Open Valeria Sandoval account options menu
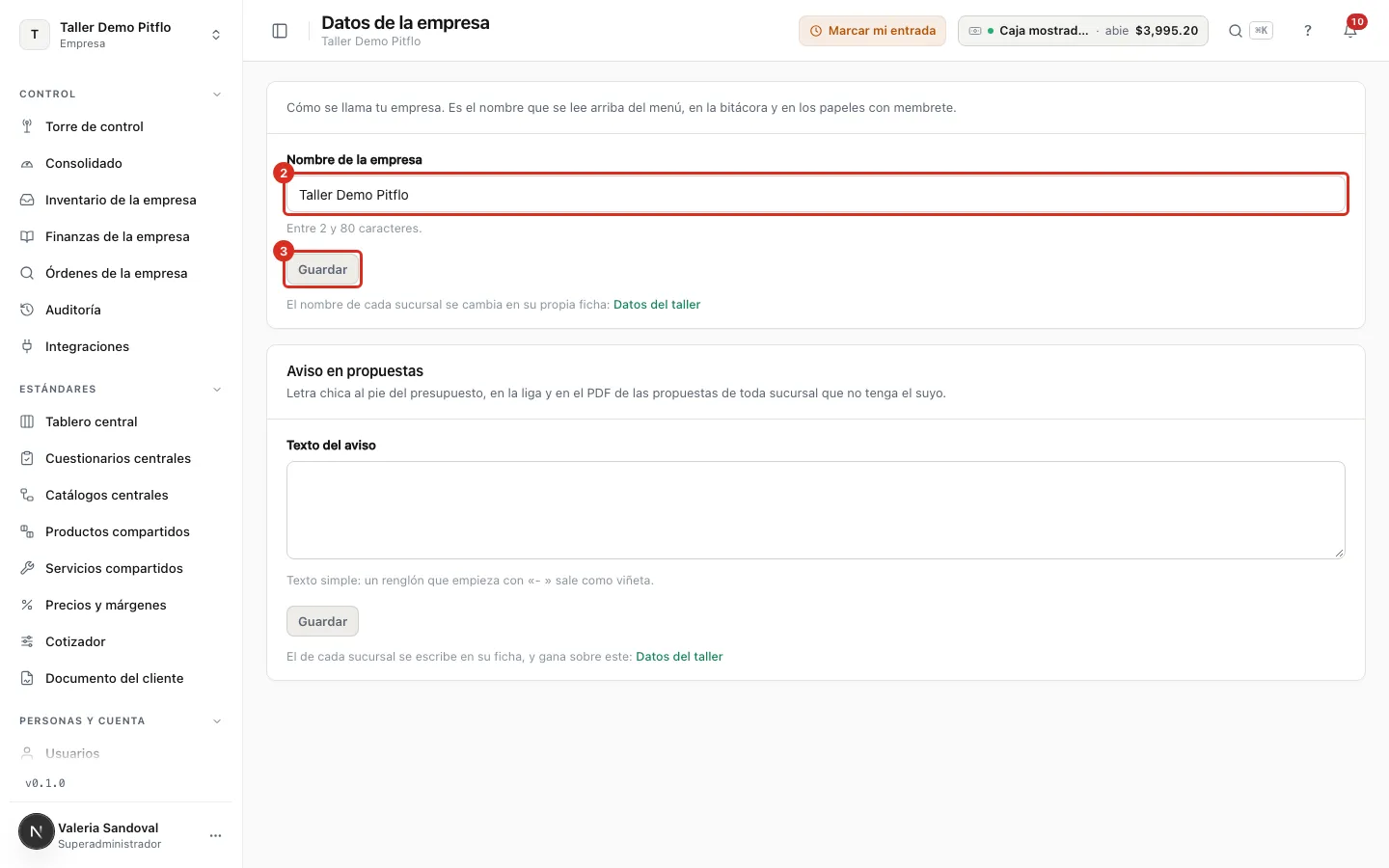Image resolution: width=1389 pixels, height=868 pixels. pyautogui.click(x=215, y=835)
